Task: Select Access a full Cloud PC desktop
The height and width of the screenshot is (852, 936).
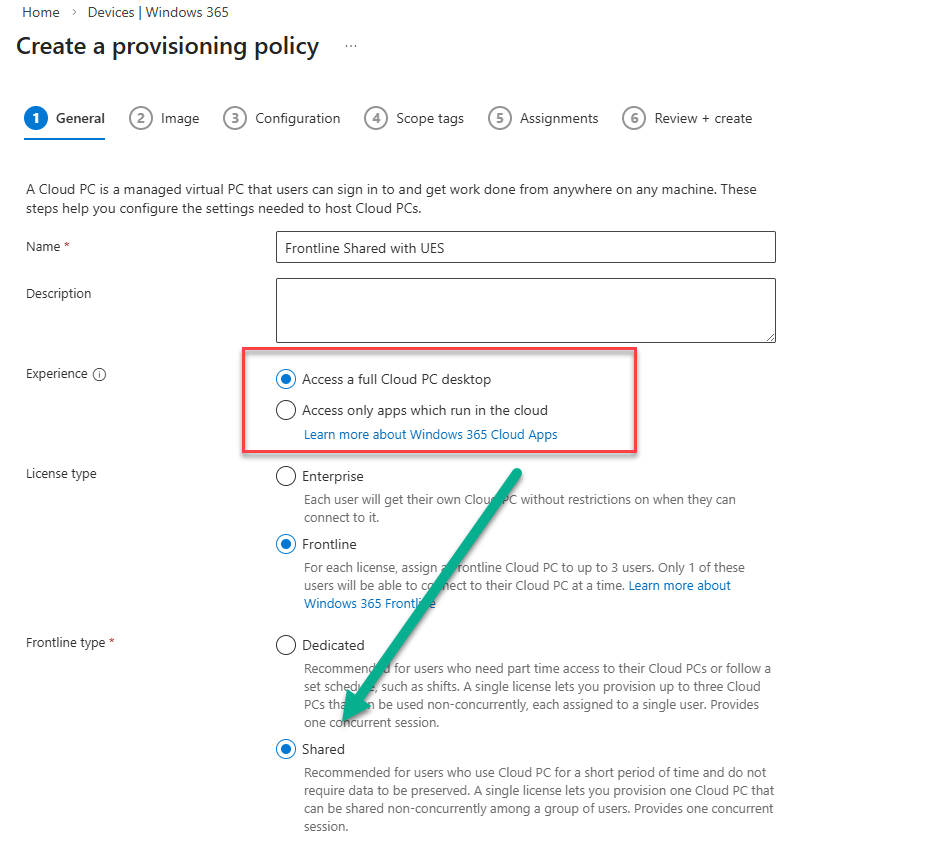Action: click(286, 379)
